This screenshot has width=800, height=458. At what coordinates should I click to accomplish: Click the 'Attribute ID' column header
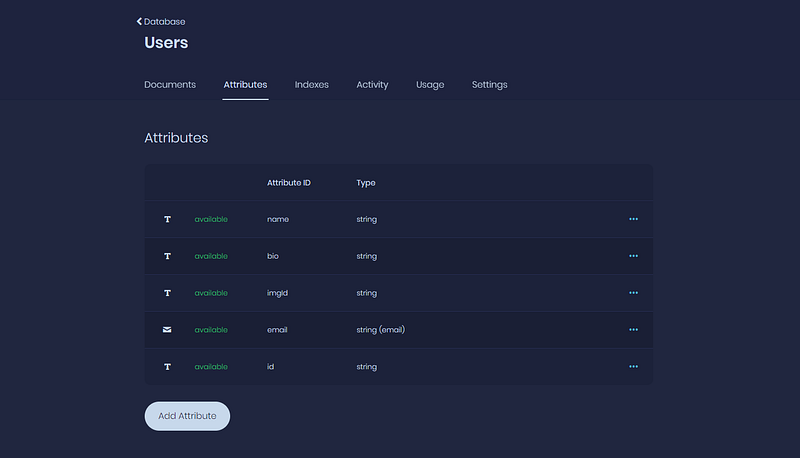pyautogui.click(x=289, y=183)
